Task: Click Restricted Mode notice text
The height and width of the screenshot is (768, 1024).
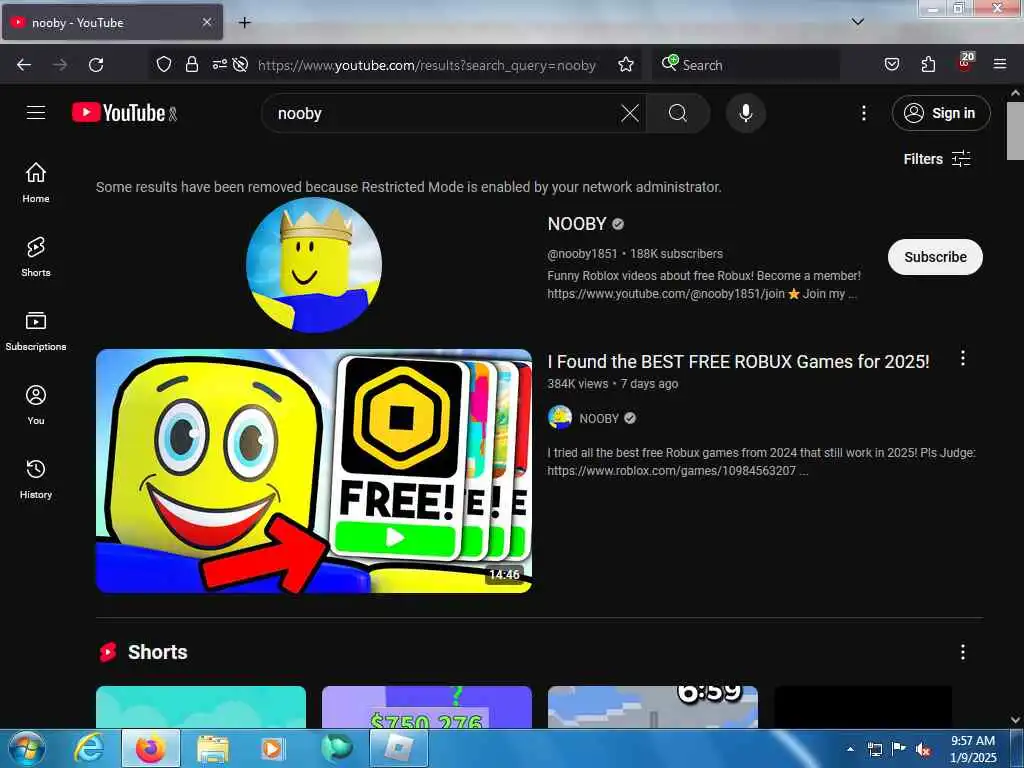Action: point(409,187)
